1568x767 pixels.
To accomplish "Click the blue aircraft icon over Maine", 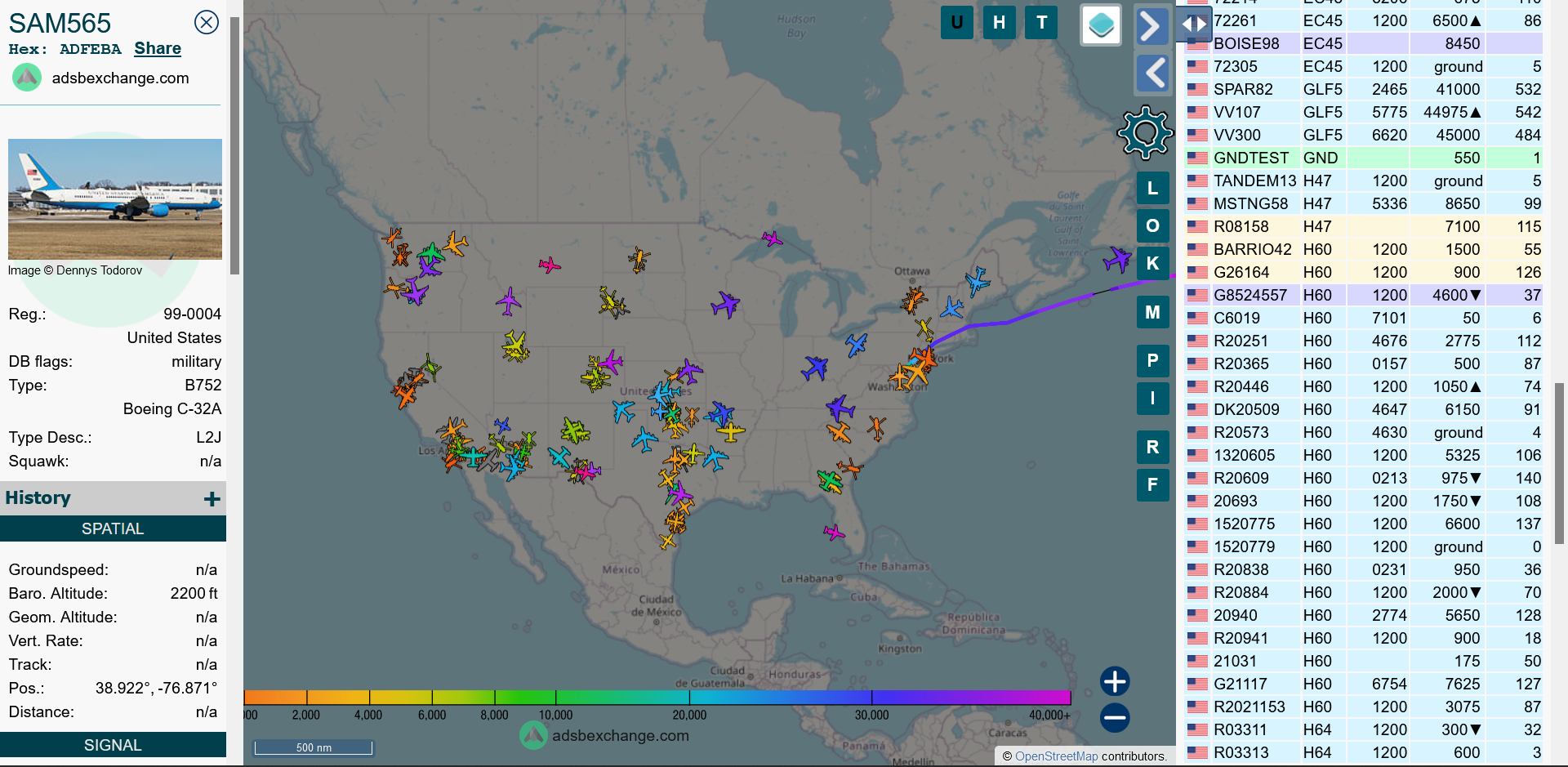I will (977, 281).
